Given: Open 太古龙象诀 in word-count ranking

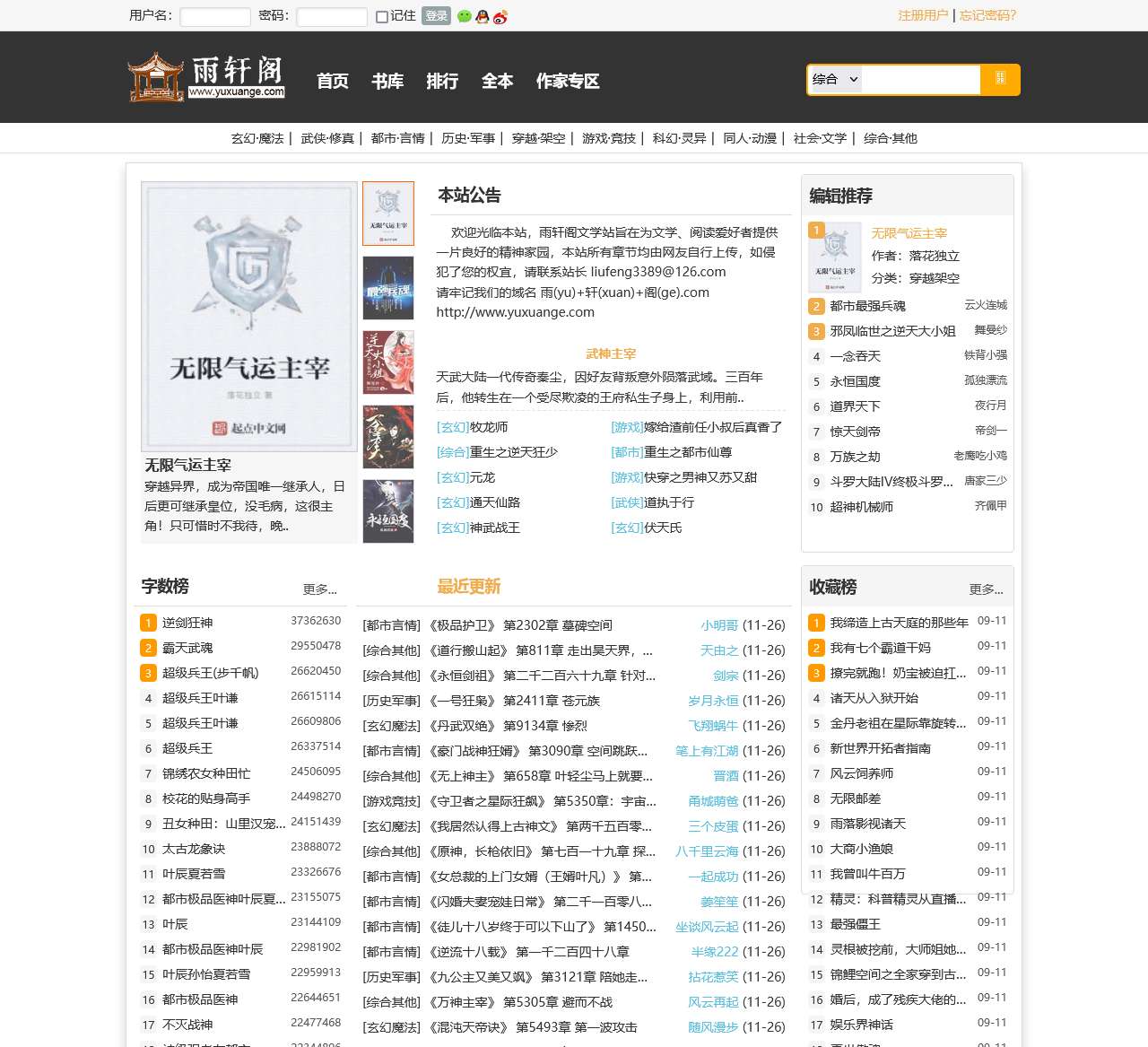Looking at the screenshot, I should 194,849.
